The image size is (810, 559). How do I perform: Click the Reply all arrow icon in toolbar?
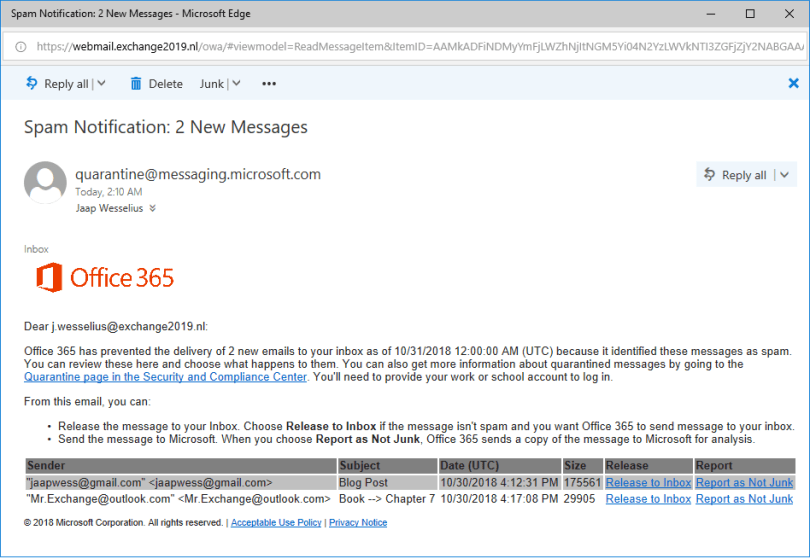click(31, 84)
